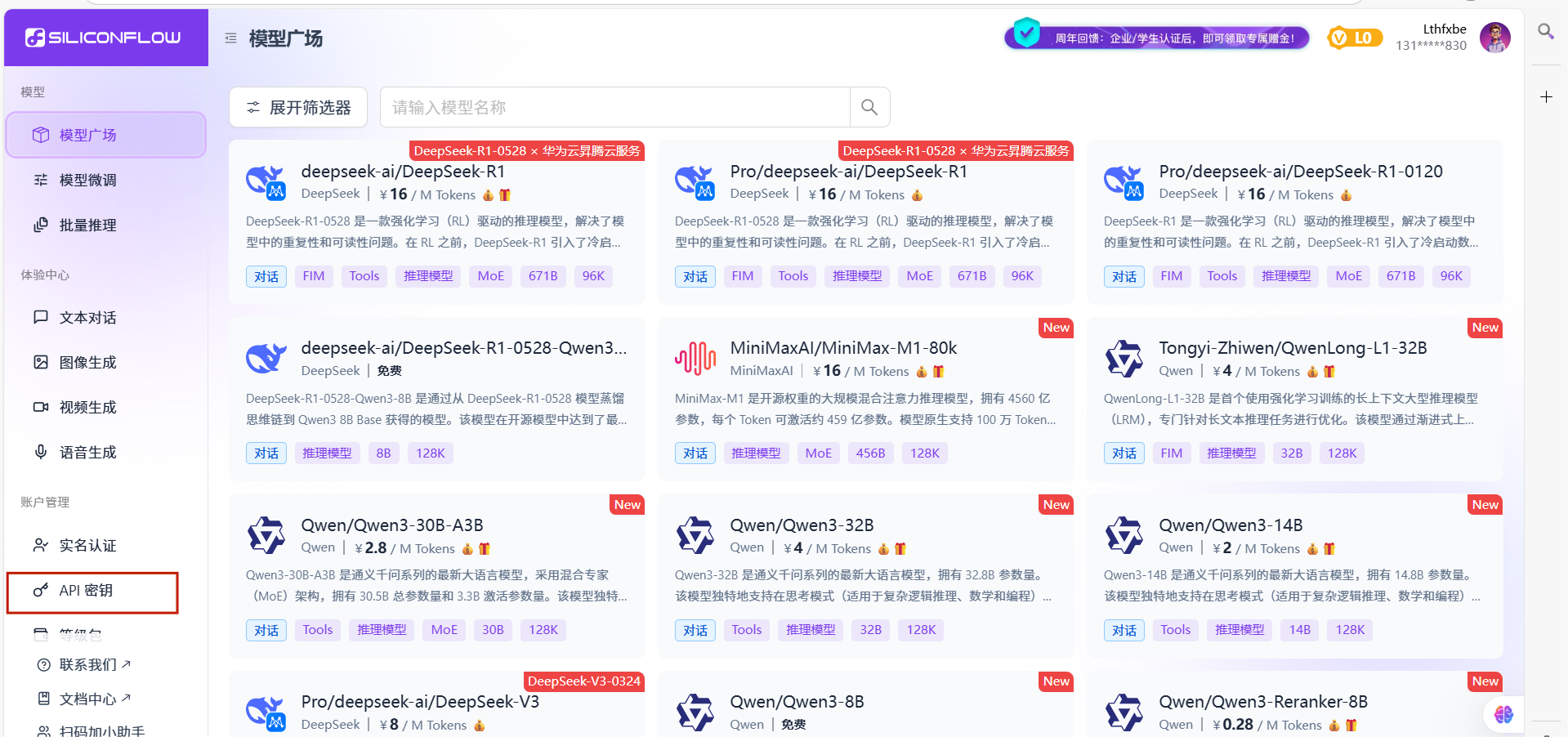Open Qwen/Qwen3-30B-A3B model card
Viewport: 1568px width, 737px height.
click(x=437, y=576)
